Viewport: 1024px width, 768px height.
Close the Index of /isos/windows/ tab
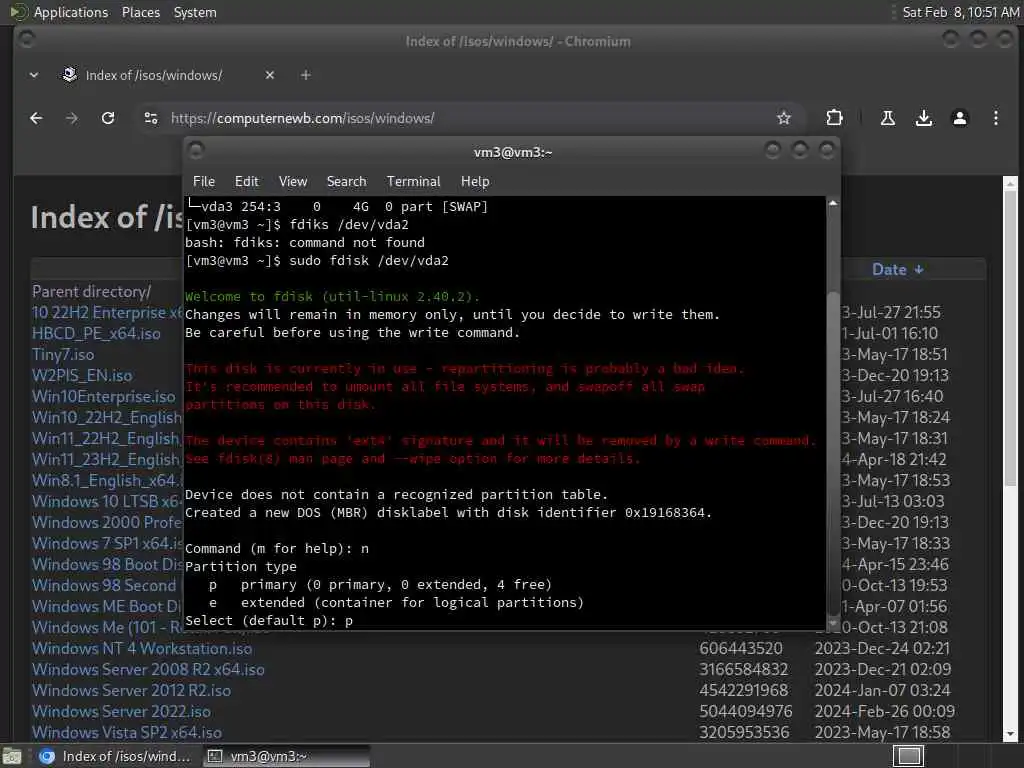pos(270,75)
